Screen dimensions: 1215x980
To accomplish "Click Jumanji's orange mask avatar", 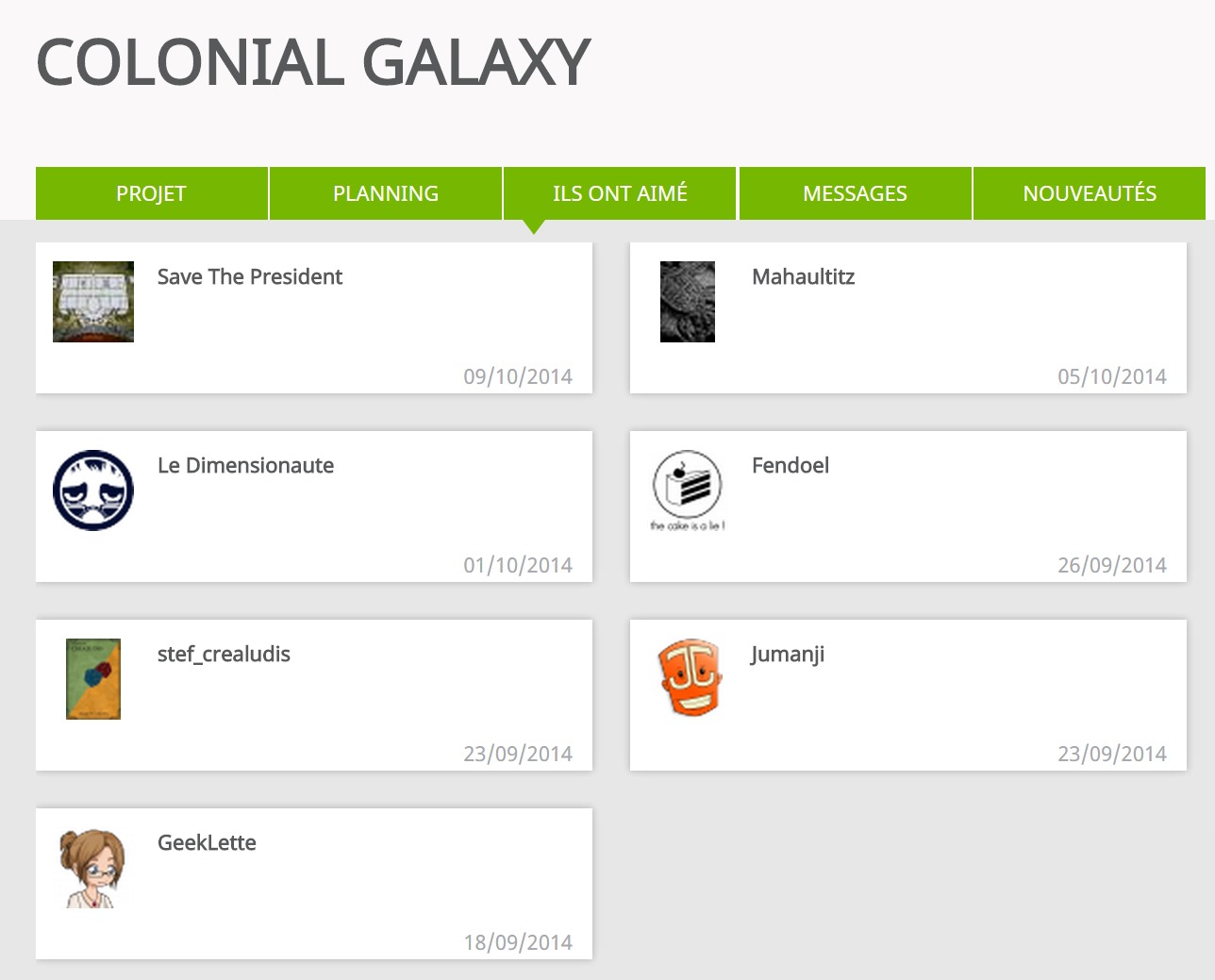I will click(690, 677).
